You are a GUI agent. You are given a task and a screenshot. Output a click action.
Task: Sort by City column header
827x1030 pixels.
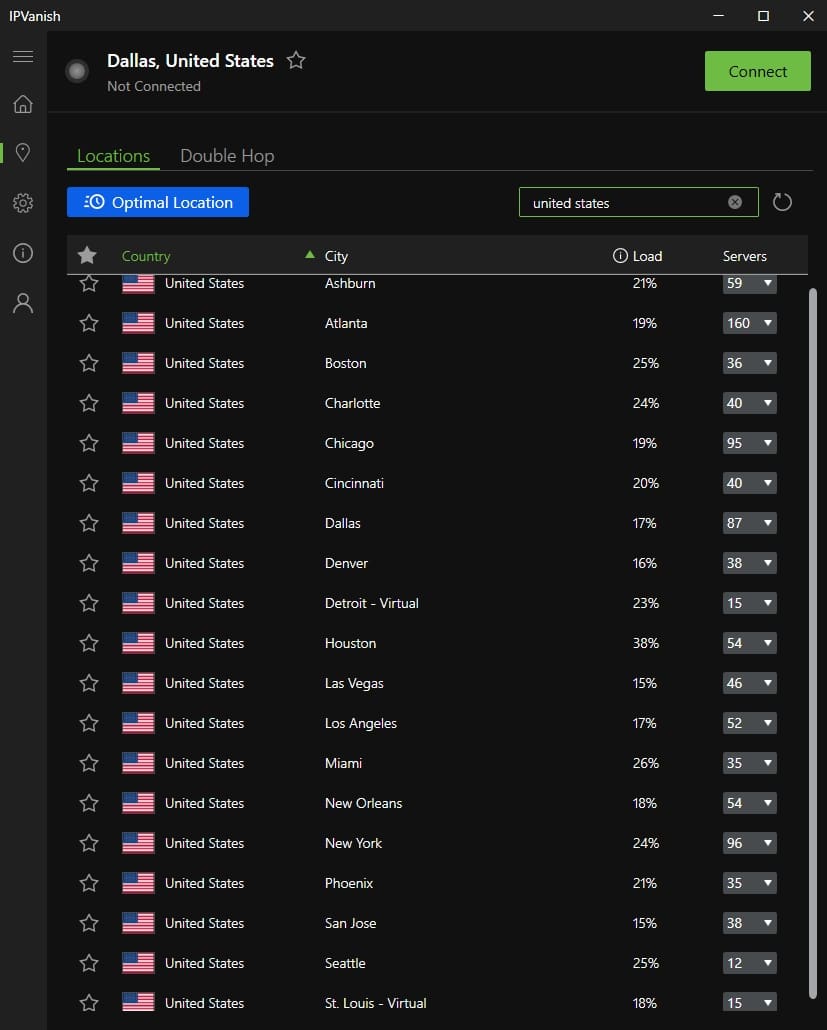tap(336, 256)
